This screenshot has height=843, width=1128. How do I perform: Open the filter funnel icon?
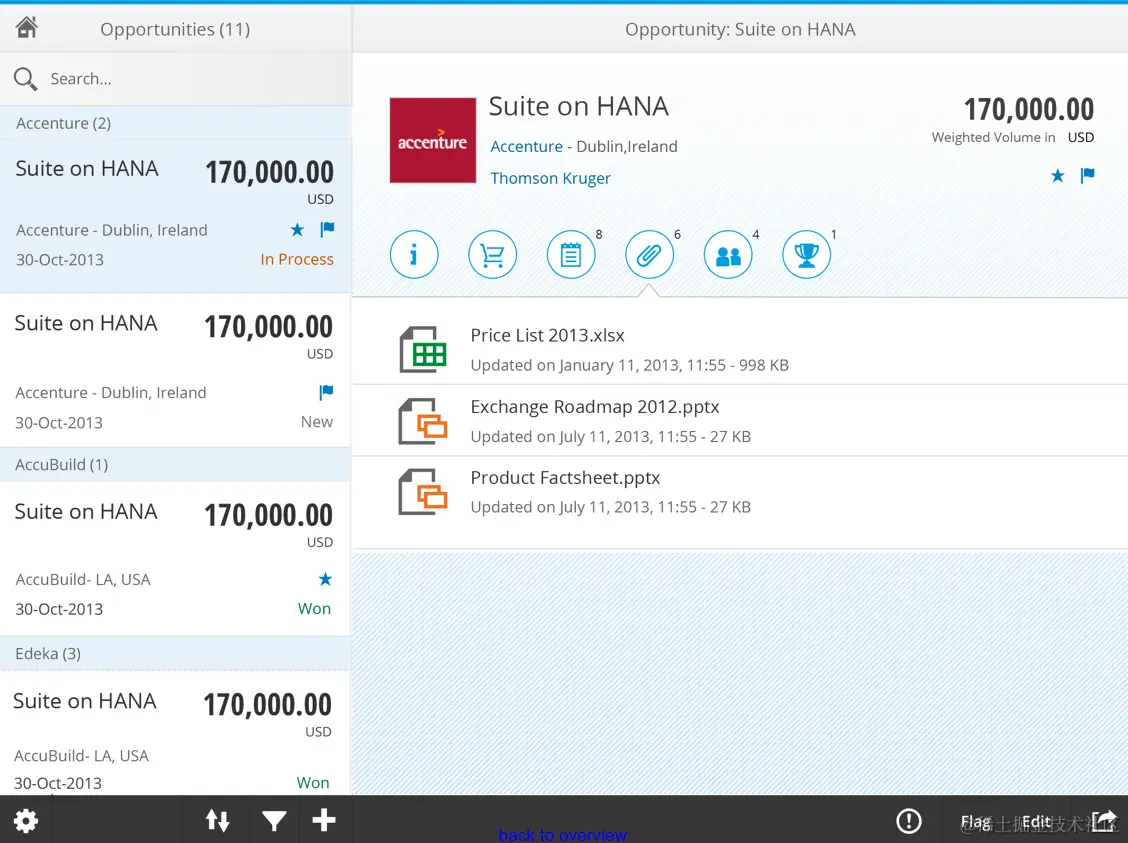274,820
